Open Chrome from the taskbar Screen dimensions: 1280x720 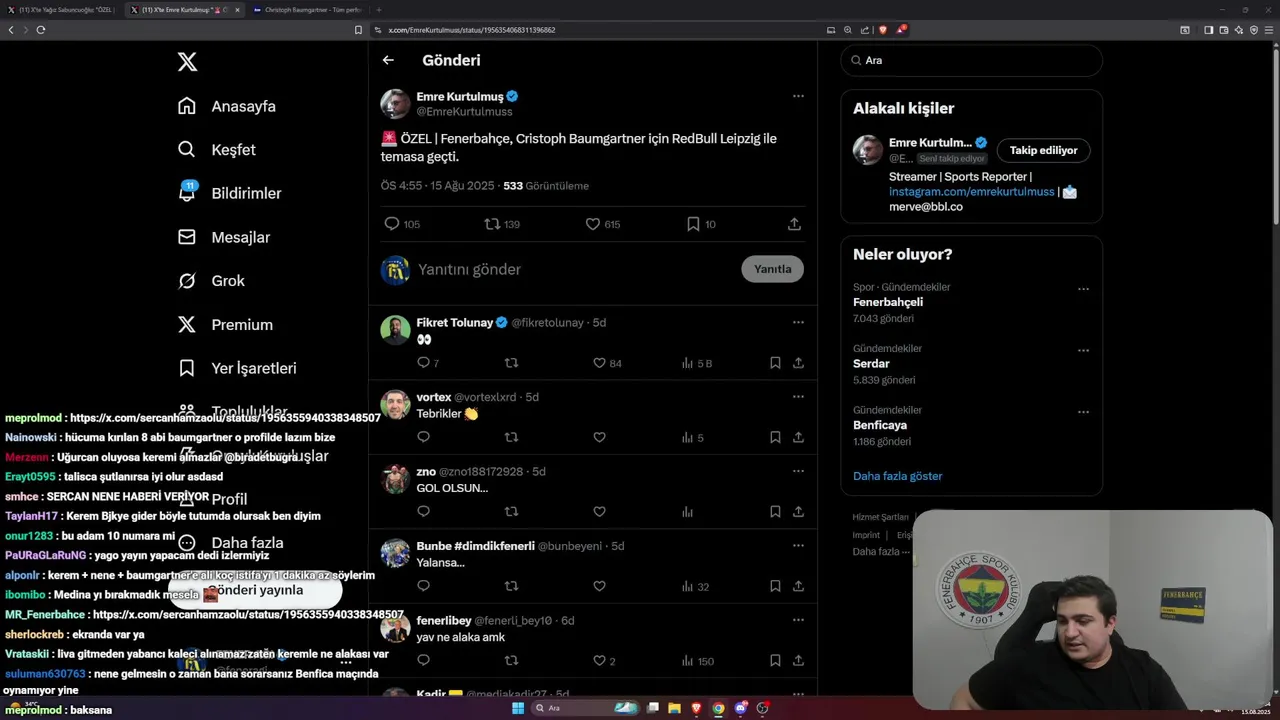pos(718,708)
